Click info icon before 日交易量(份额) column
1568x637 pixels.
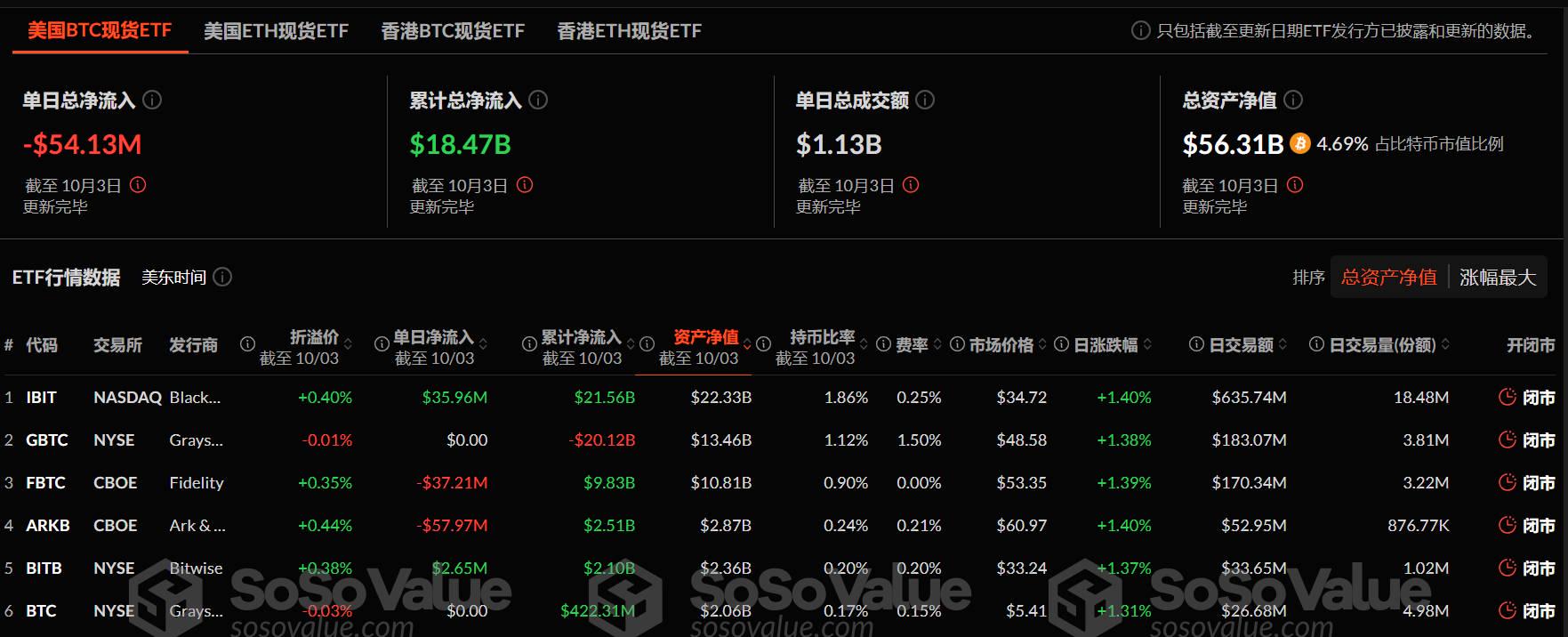[x=1316, y=343]
